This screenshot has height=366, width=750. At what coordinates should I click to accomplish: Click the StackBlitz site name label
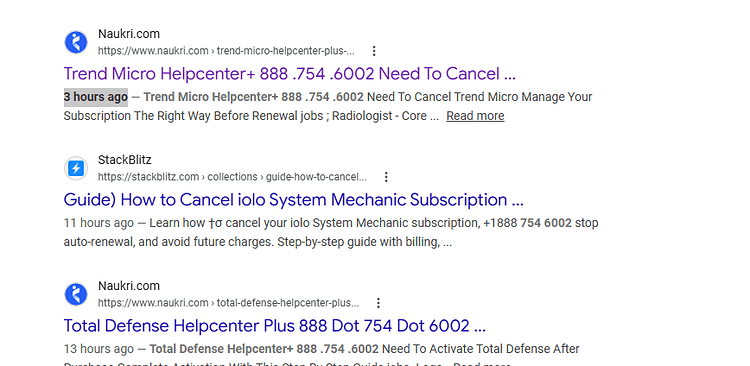[124, 160]
